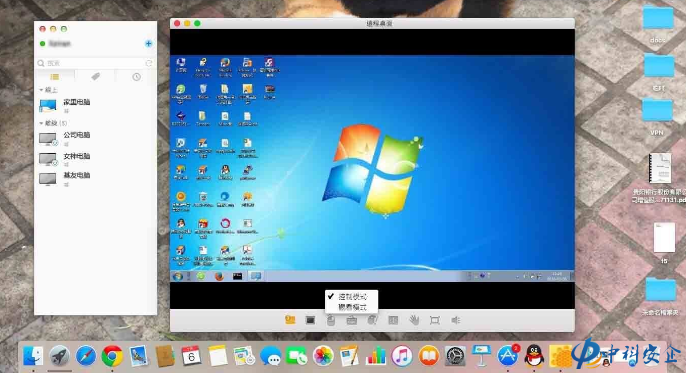686x376 pixels.
Task: Click the keyboard icon in remote toolbar
Action: [x=351, y=320]
